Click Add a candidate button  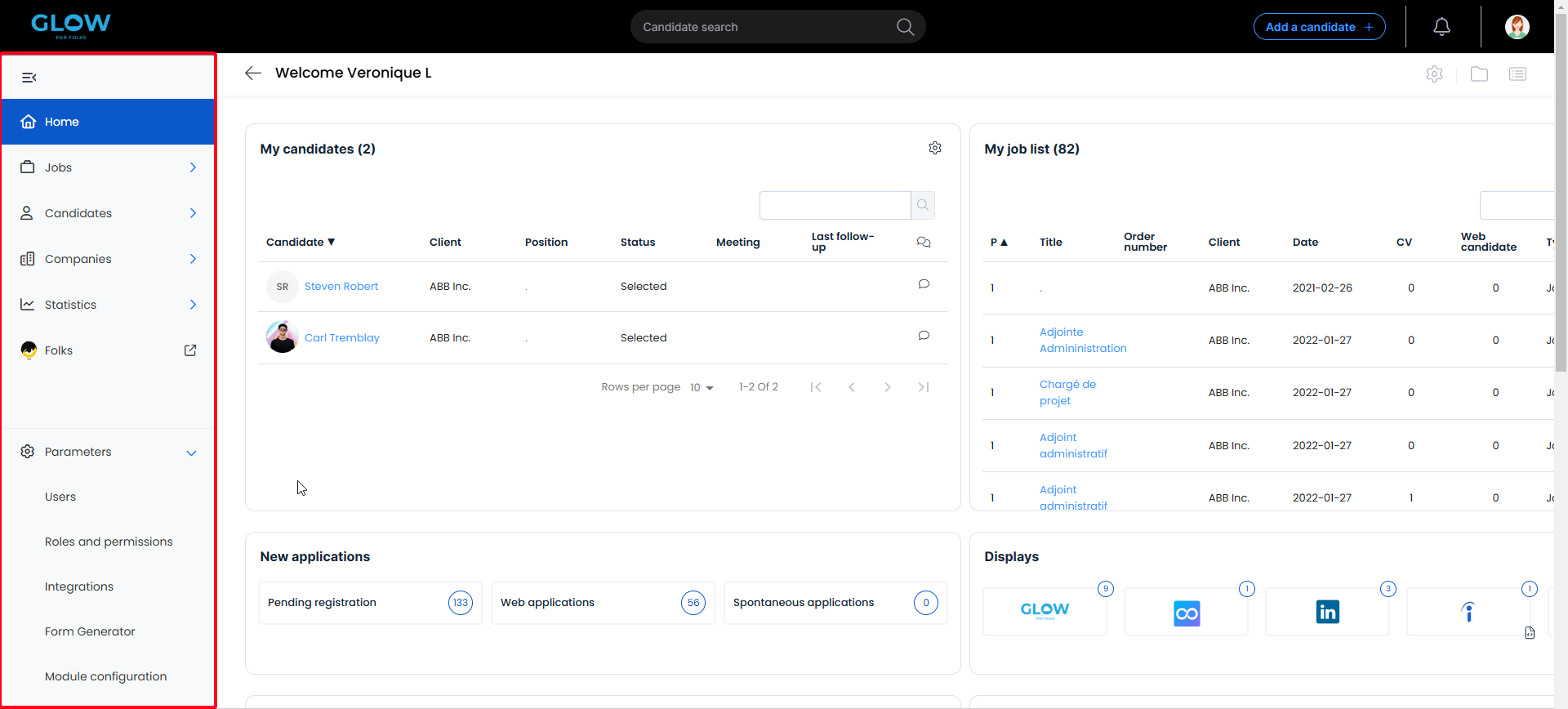tap(1320, 27)
